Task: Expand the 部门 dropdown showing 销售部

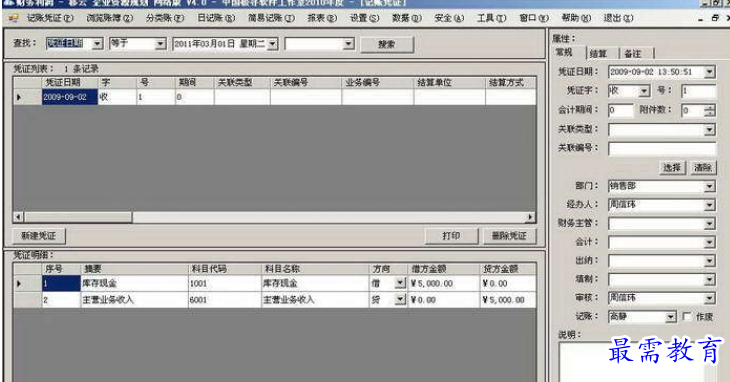Action: pyautogui.click(x=710, y=186)
